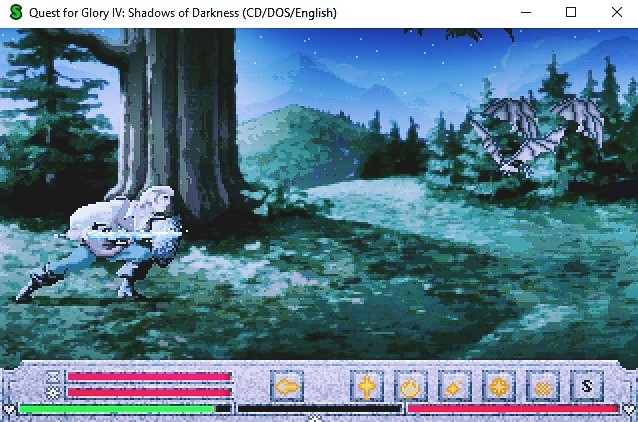Click the red enemy health bar
The width and height of the screenshot is (638, 422).
click(513, 409)
